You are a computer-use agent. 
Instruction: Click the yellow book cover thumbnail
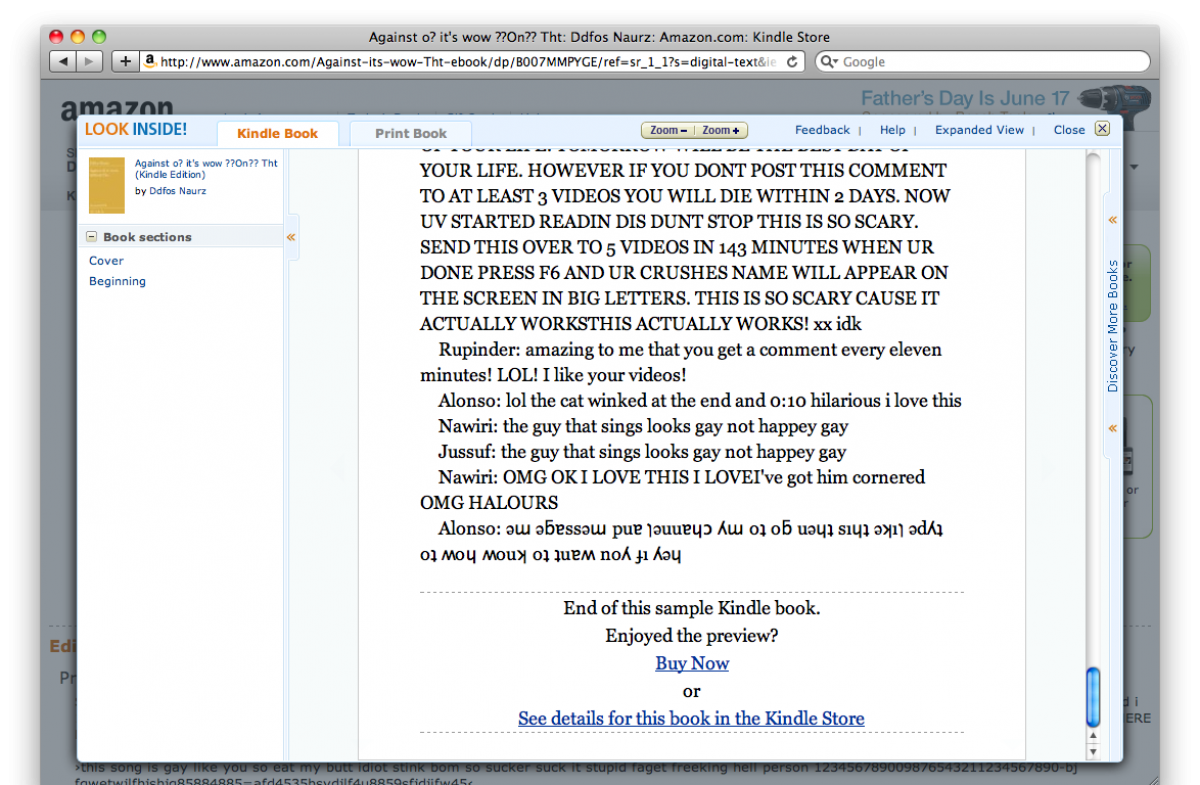click(x=107, y=184)
